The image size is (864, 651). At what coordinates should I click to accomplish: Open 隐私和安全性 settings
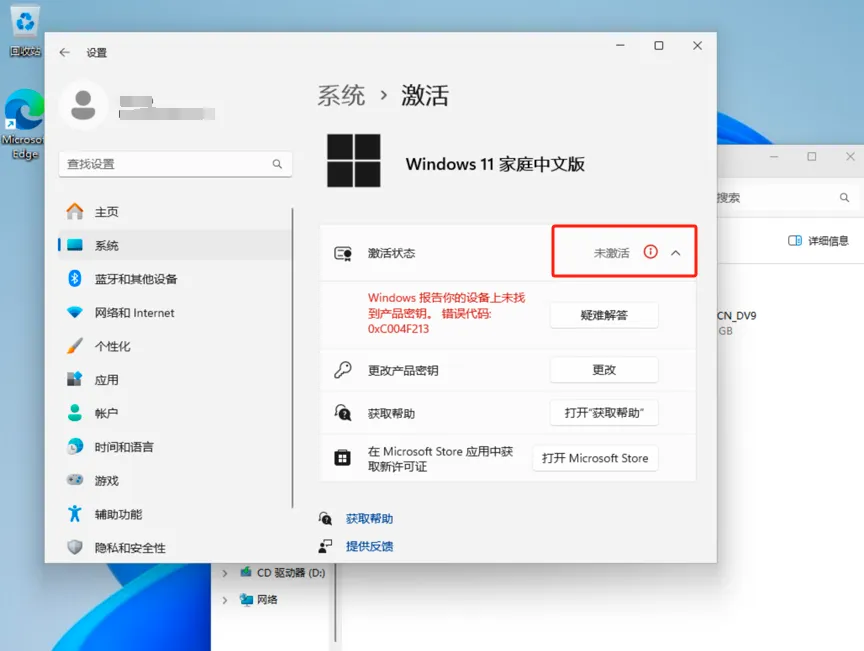(x=175, y=547)
